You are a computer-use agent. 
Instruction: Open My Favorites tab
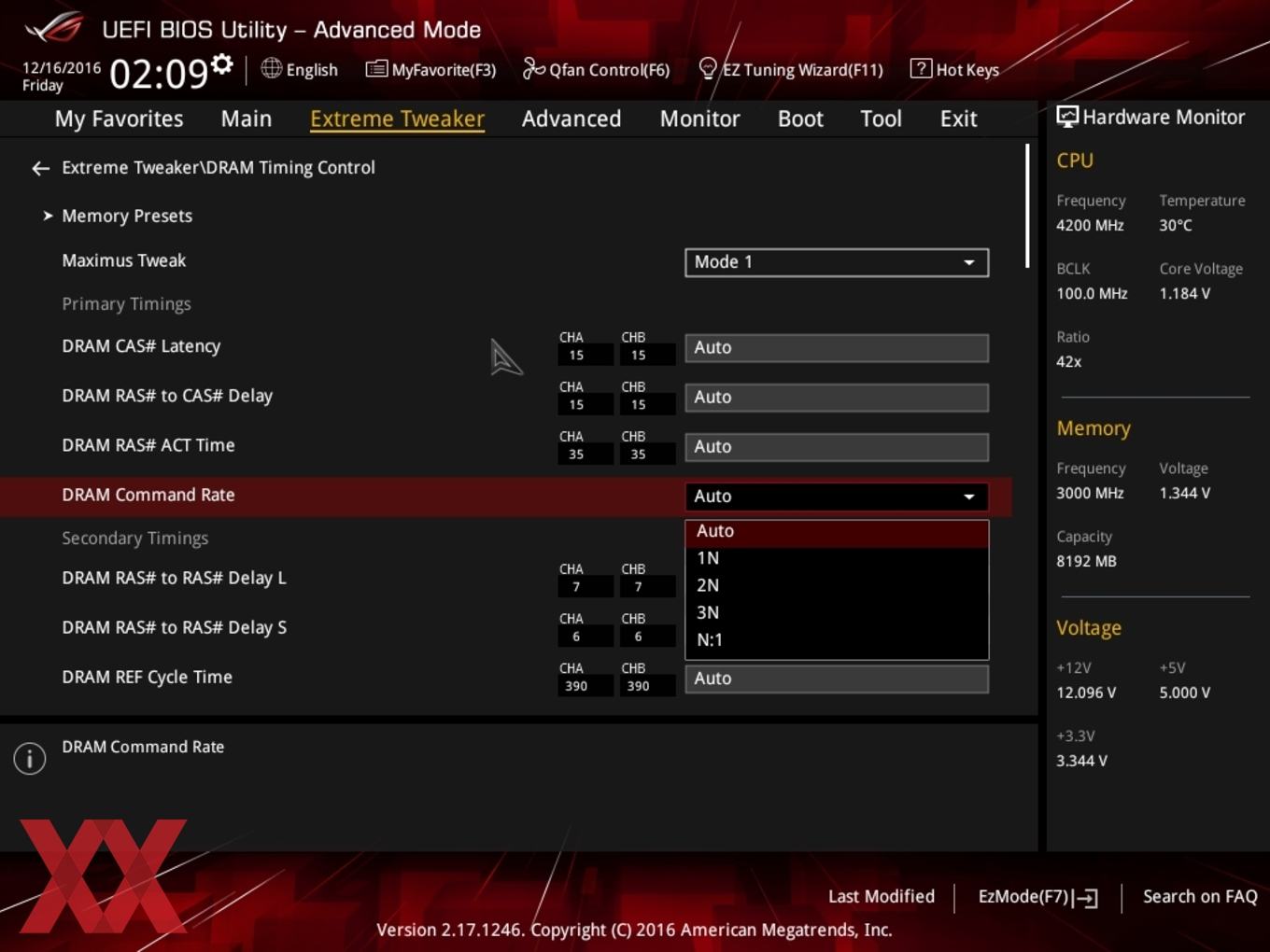(119, 119)
